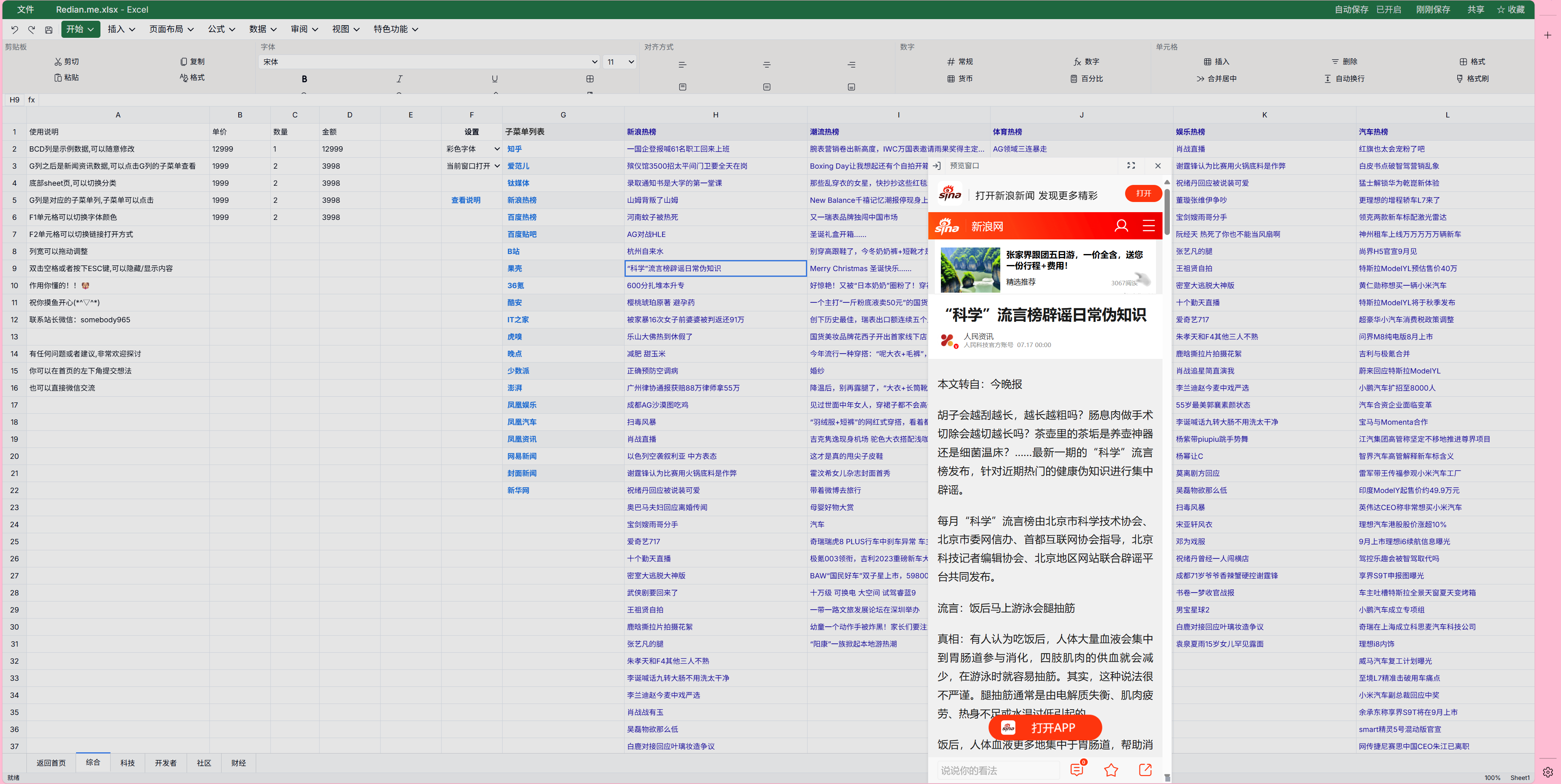Click the 格式 paint format button in clipboard group
This screenshot has height=784, width=1561.
pyautogui.click(x=192, y=78)
